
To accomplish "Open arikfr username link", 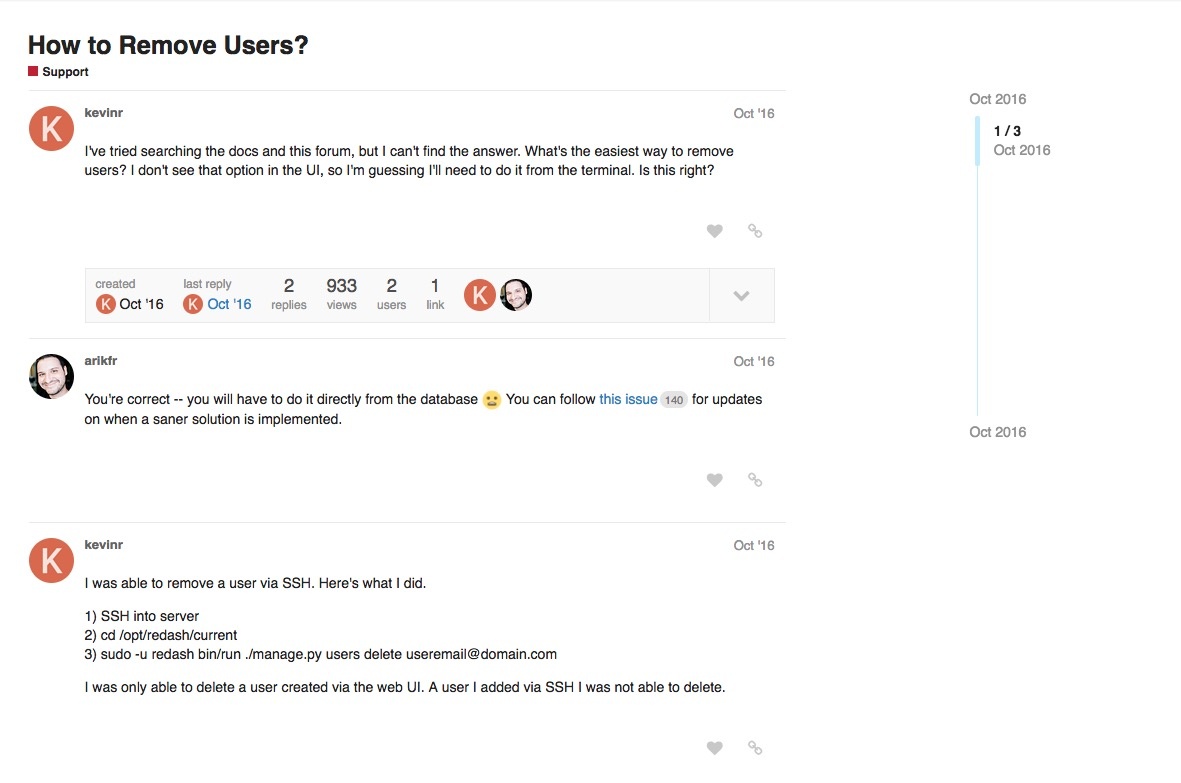I will [x=101, y=360].
